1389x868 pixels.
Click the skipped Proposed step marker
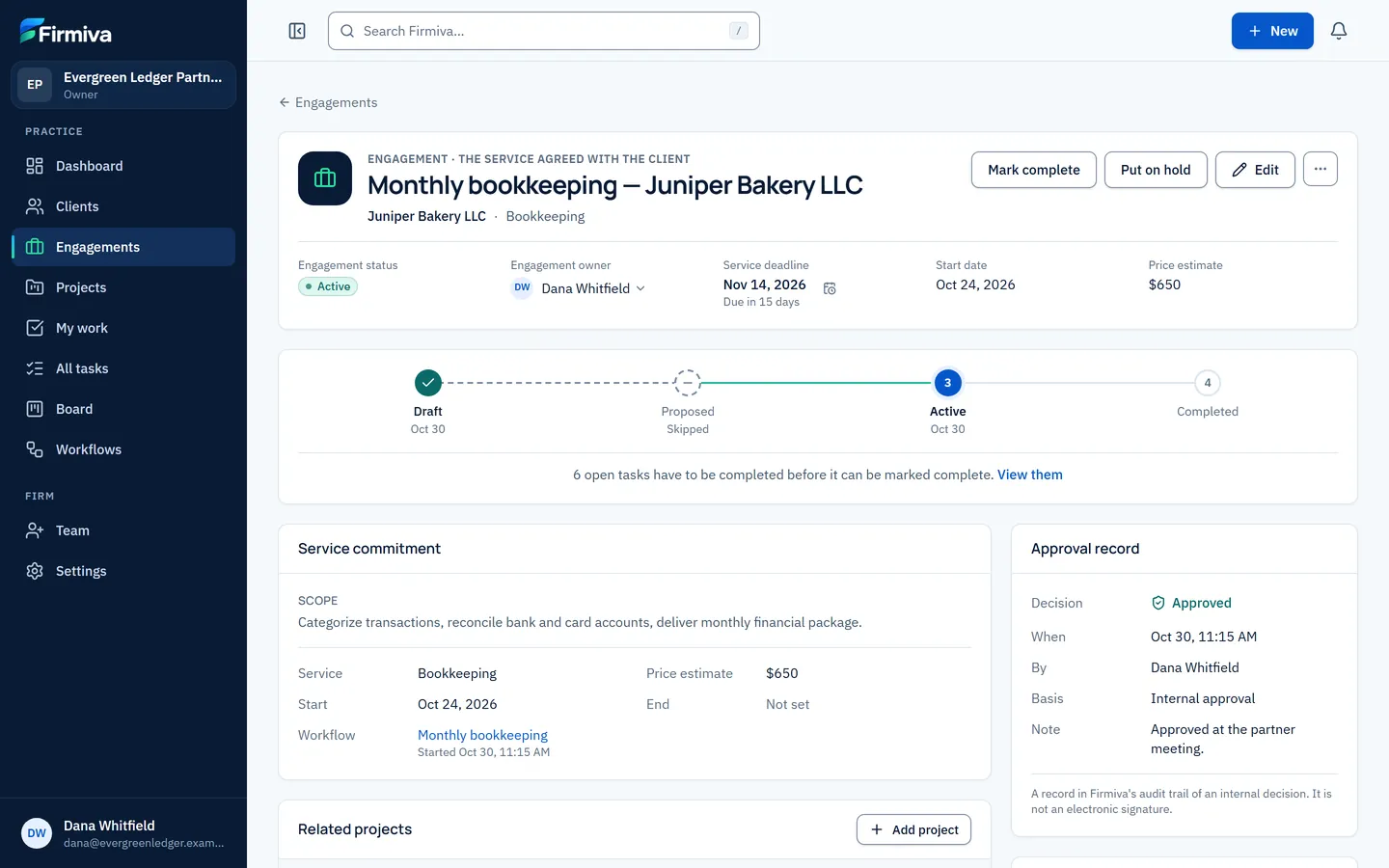[688, 383]
